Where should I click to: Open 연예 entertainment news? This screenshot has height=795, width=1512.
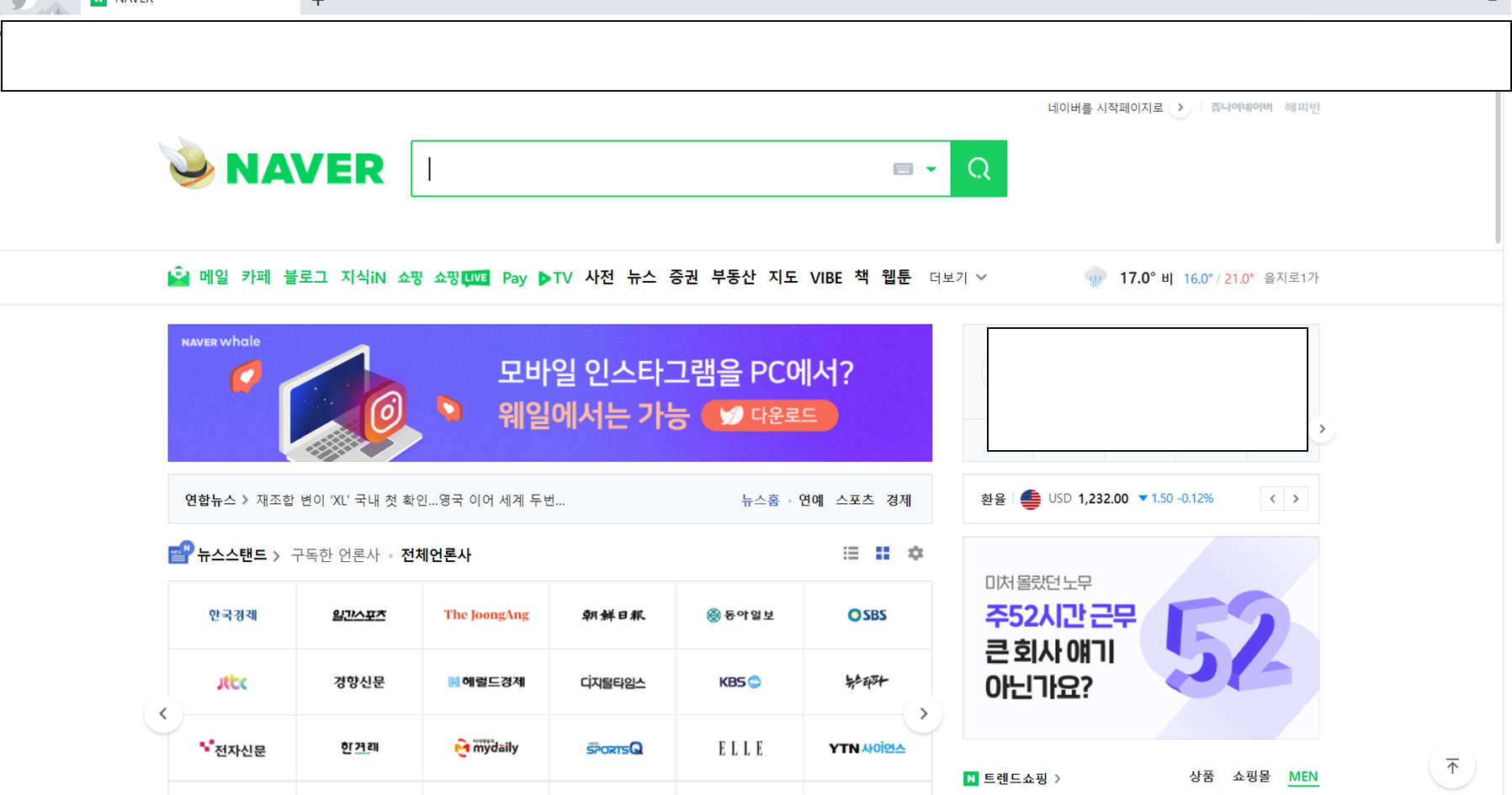pyautogui.click(x=811, y=500)
